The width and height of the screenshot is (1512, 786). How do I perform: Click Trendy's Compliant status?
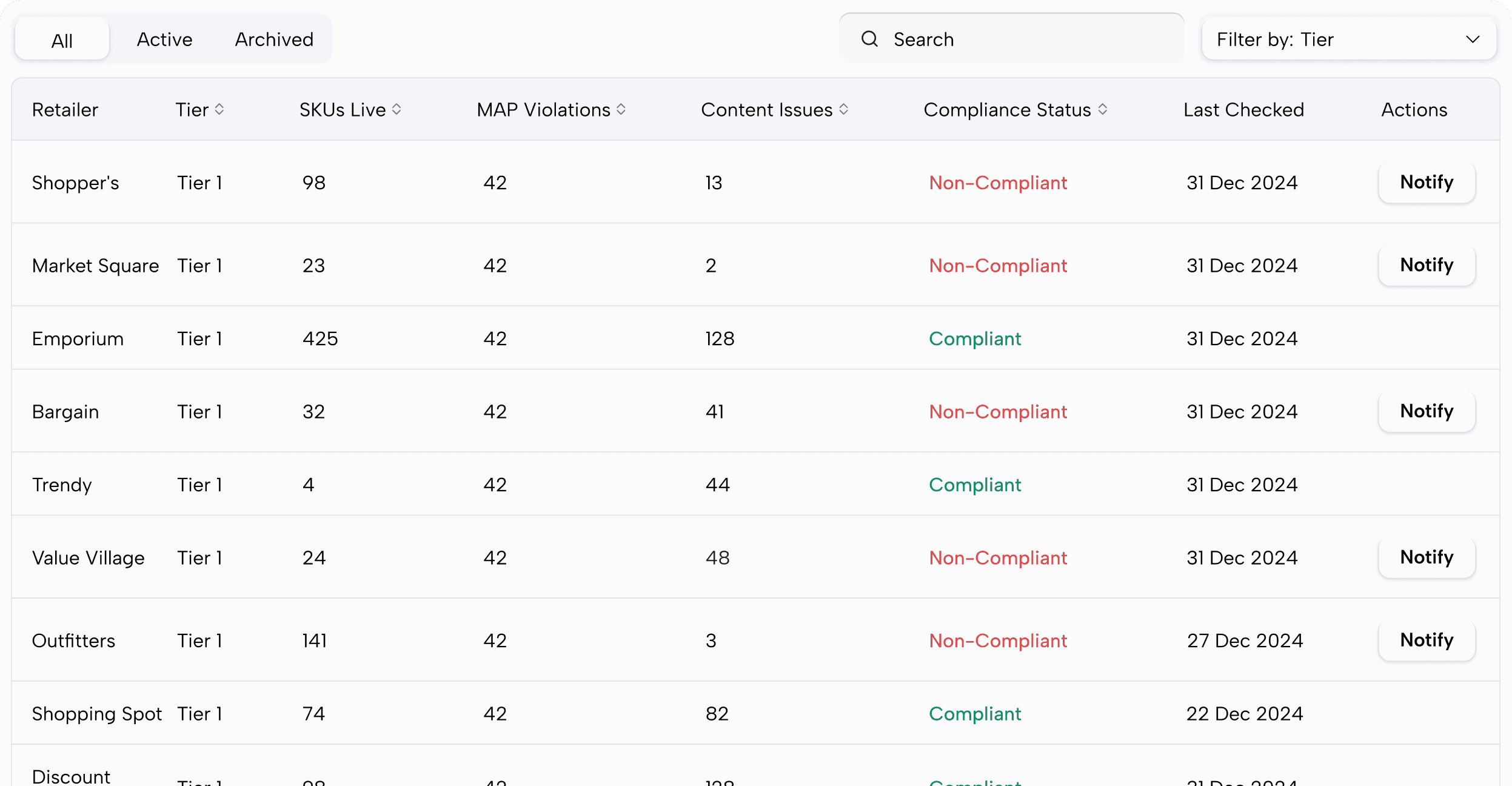point(975,485)
